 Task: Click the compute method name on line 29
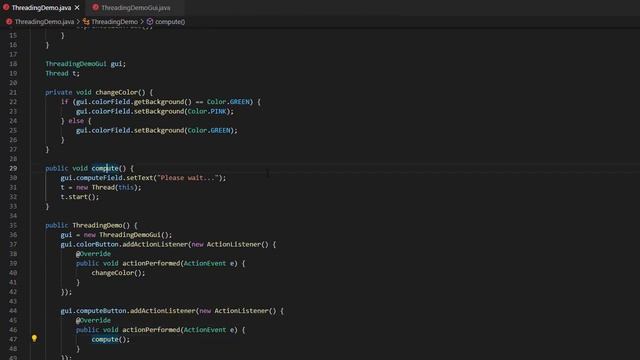105,168
